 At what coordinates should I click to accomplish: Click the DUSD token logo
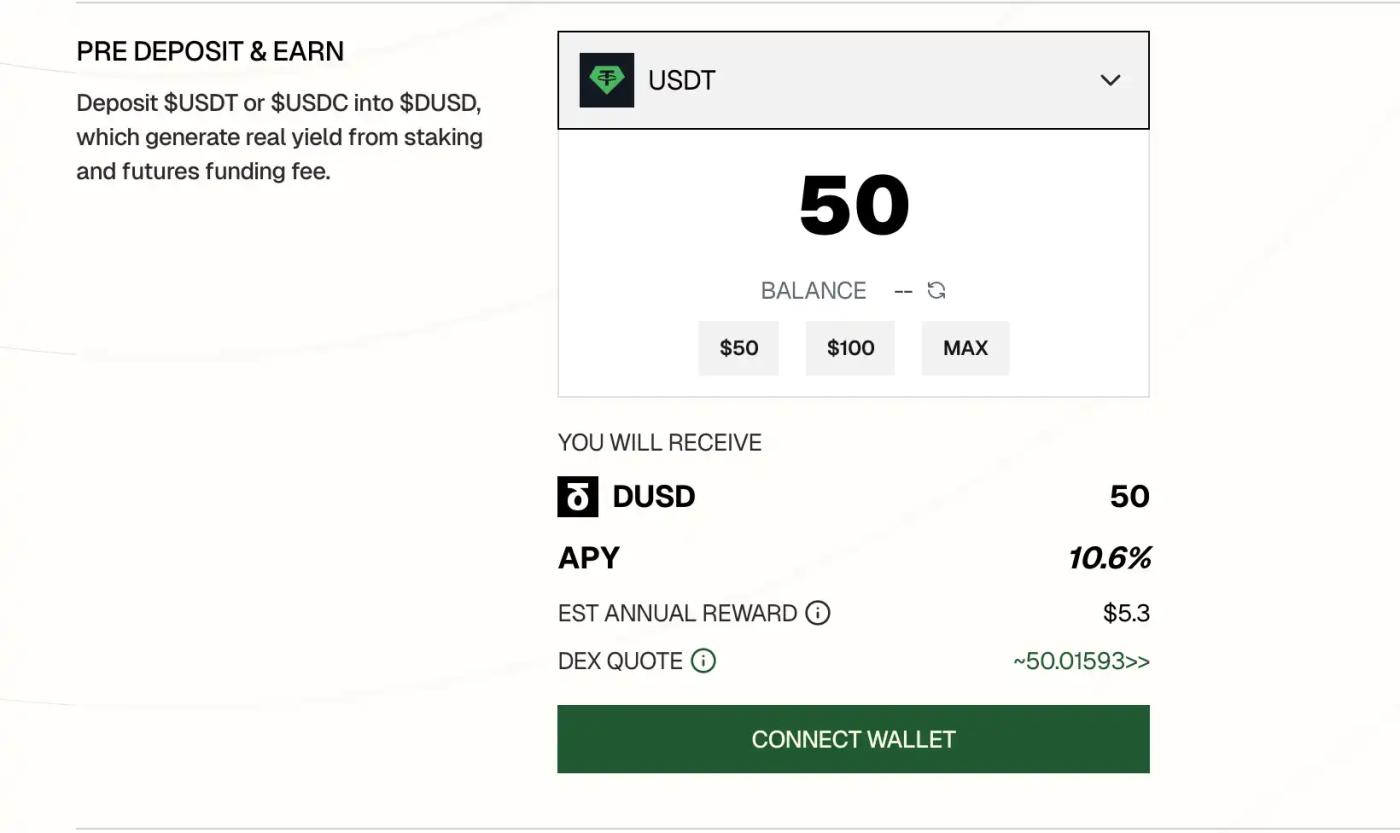tap(578, 497)
